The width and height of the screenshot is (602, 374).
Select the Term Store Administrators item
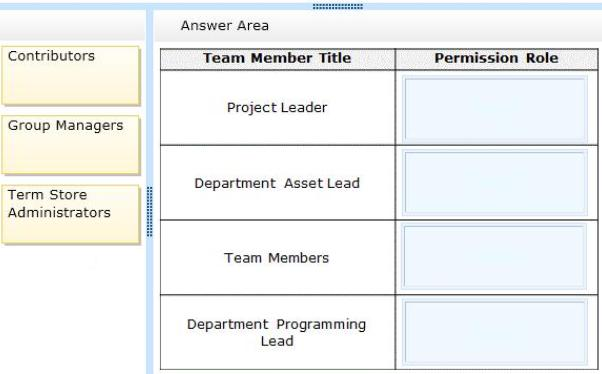point(71,215)
